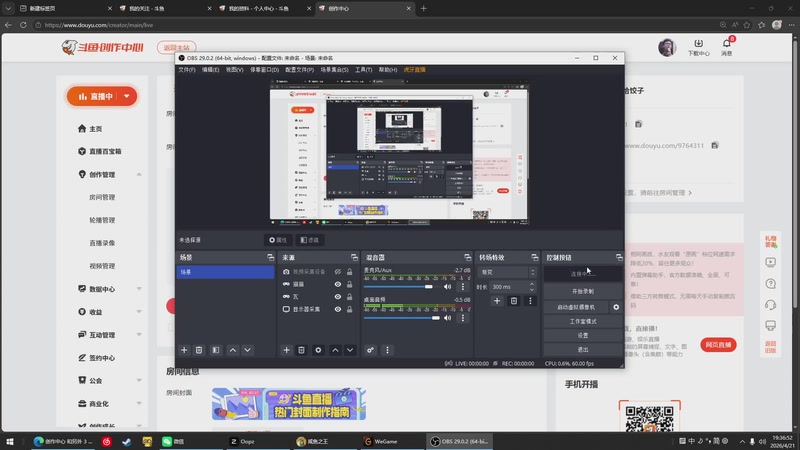800x450 pixels.
Task: Pop out the 控制按钮 dock panel
Action: coord(619,258)
